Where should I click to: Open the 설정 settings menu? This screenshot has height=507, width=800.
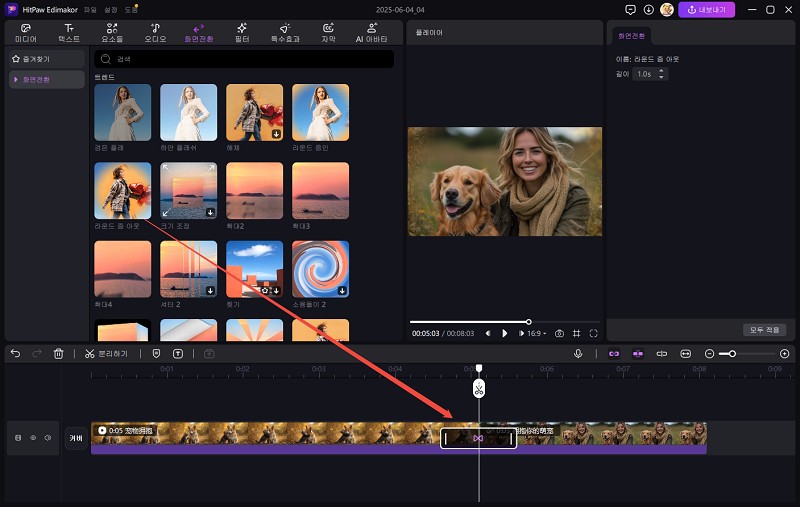pyautogui.click(x=111, y=10)
